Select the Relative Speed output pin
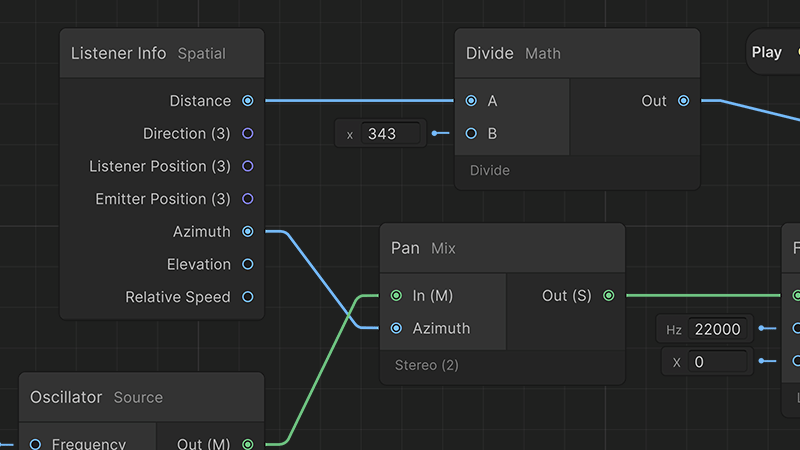800x450 pixels. [x=247, y=297]
